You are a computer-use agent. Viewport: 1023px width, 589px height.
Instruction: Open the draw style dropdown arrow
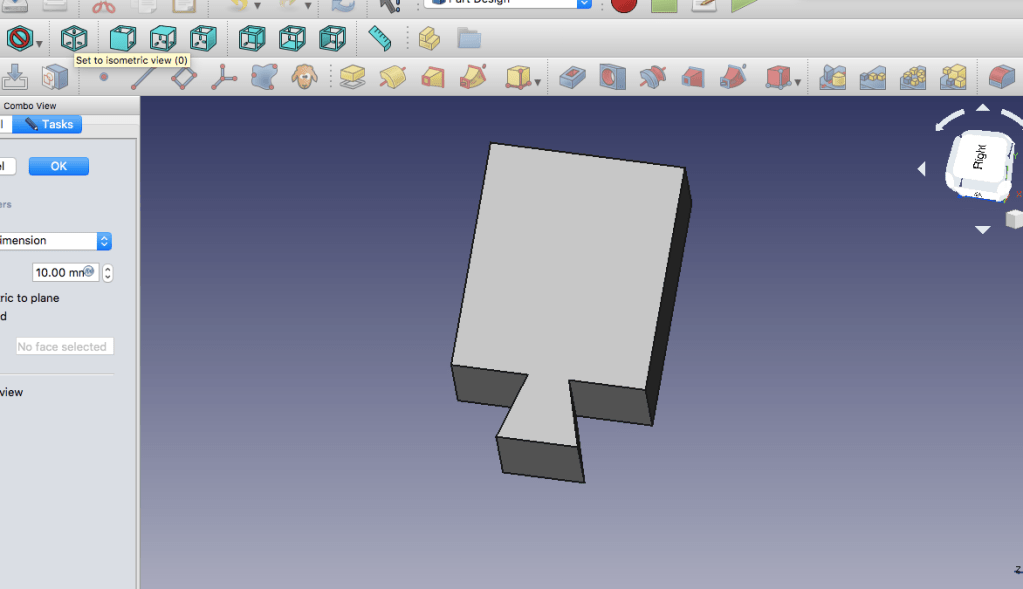pos(40,43)
